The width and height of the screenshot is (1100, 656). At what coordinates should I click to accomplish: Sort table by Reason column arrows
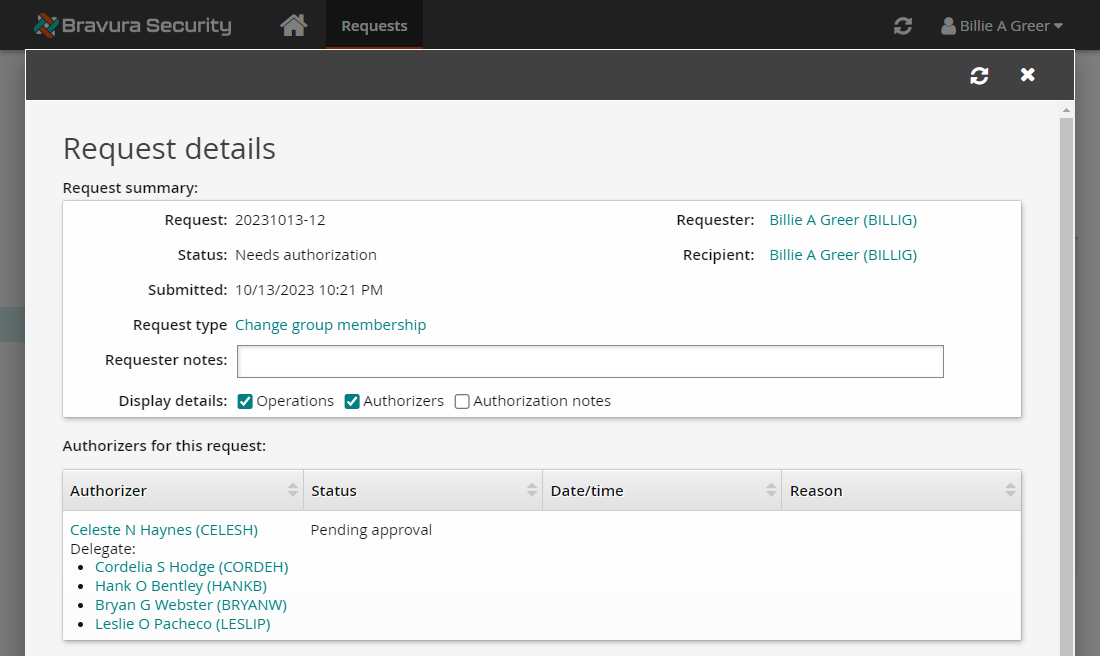tap(1010, 490)
